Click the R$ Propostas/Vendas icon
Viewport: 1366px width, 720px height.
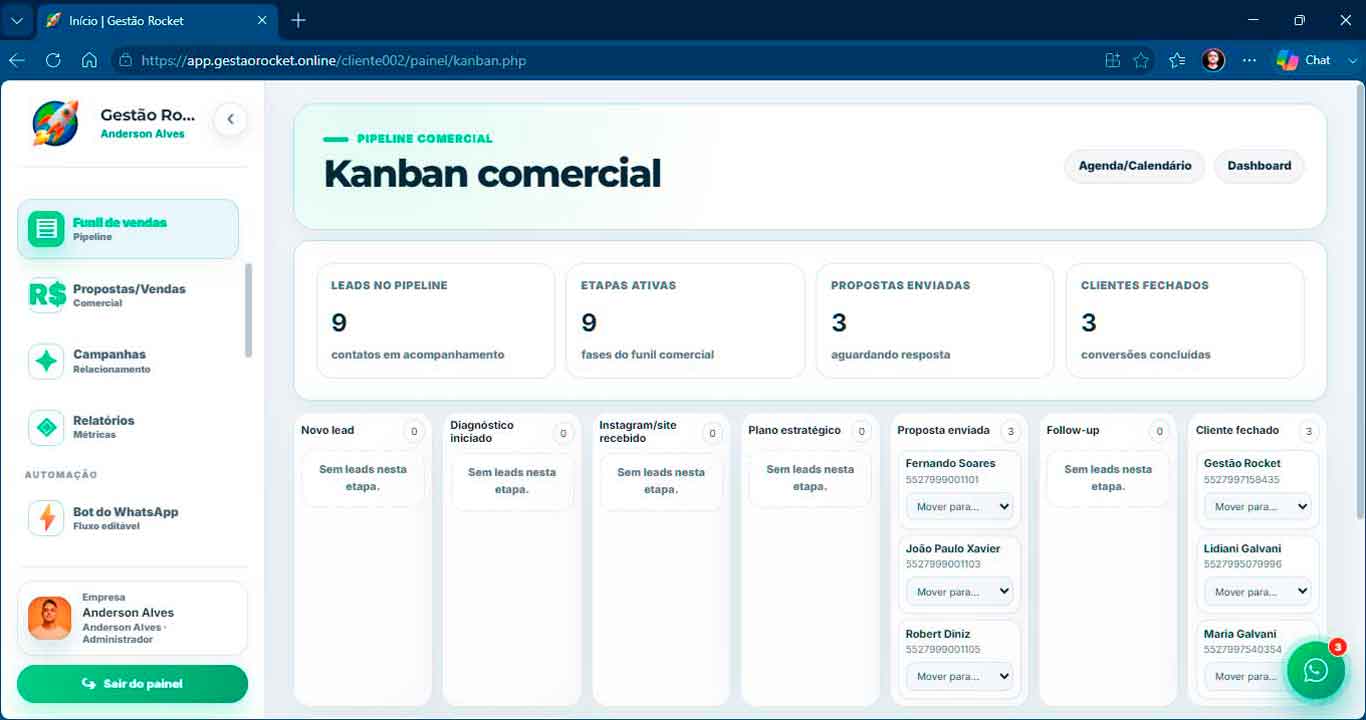click(47, 295)
